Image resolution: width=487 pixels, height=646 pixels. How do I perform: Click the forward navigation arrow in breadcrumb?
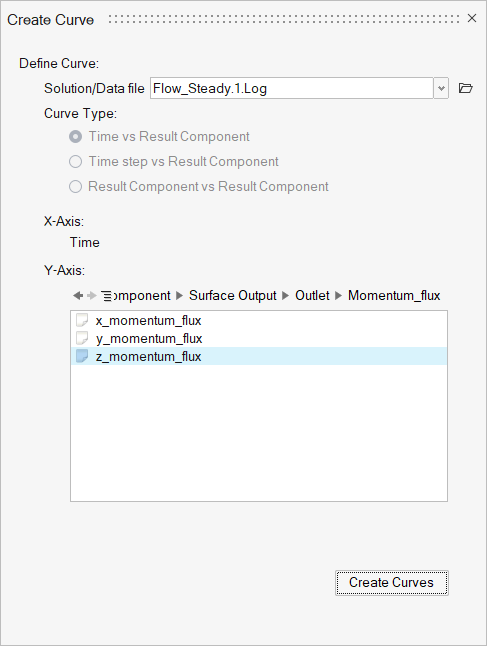click(x=92, y=295)
